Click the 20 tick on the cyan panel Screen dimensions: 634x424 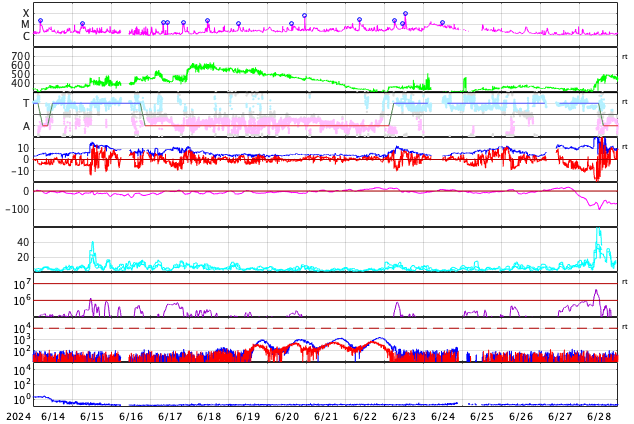pyautogui.click(x=23, y=257)
